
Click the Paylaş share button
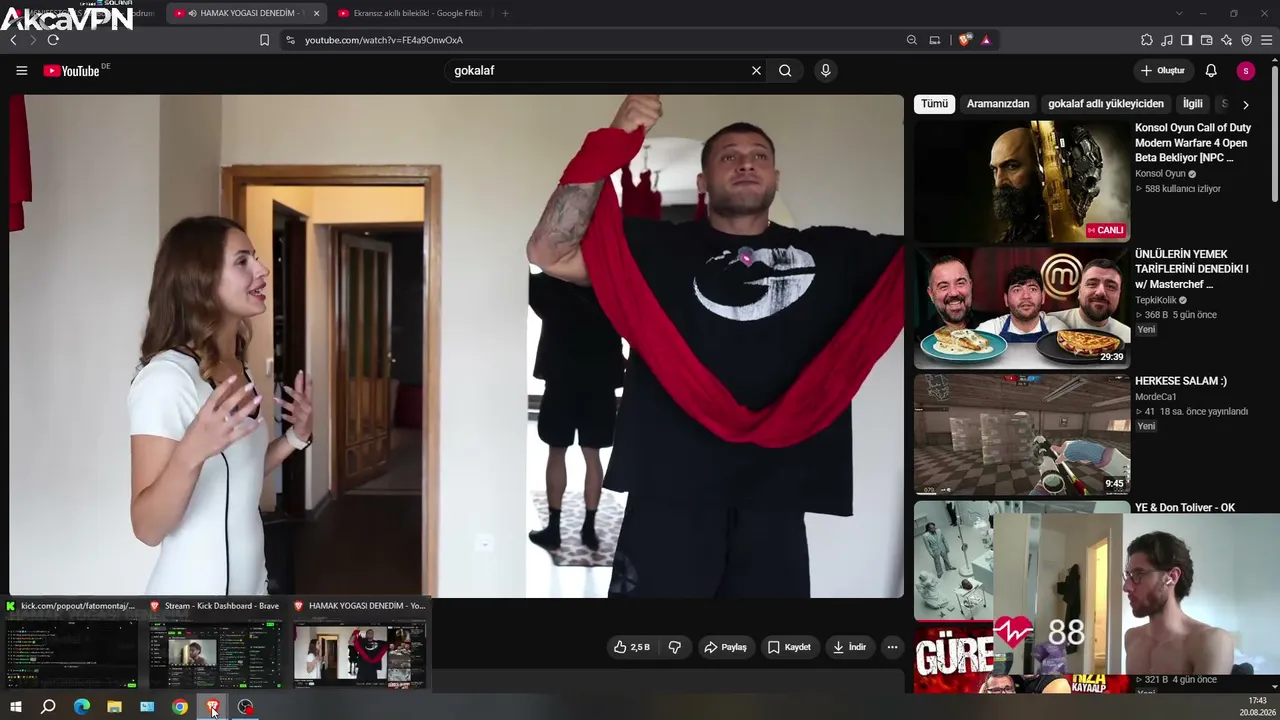(725, 647)
